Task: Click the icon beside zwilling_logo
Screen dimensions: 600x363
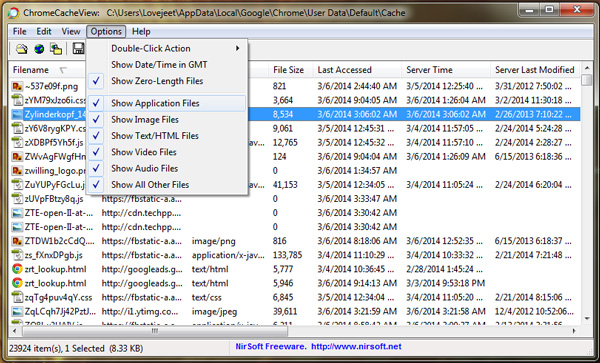Action: (17, 171)
